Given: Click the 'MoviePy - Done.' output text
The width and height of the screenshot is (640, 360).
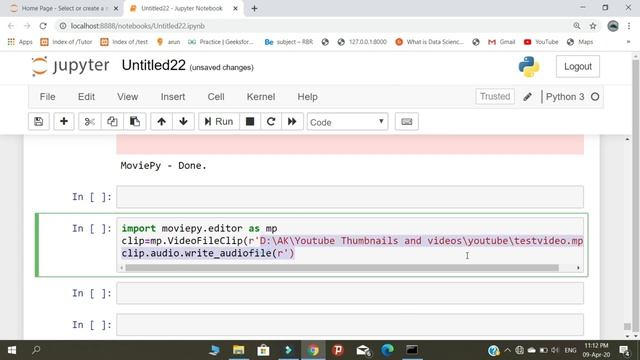Looking at the screenshot, I should 163,166.
